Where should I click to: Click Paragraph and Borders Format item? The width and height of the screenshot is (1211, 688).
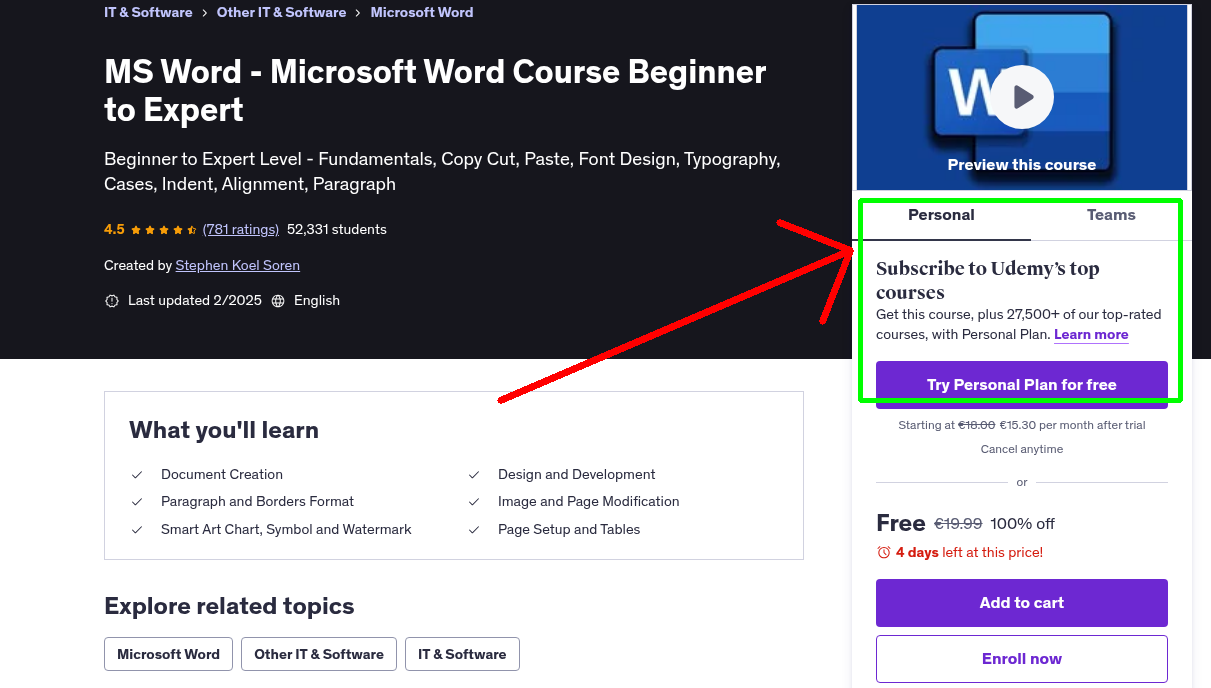257,501
